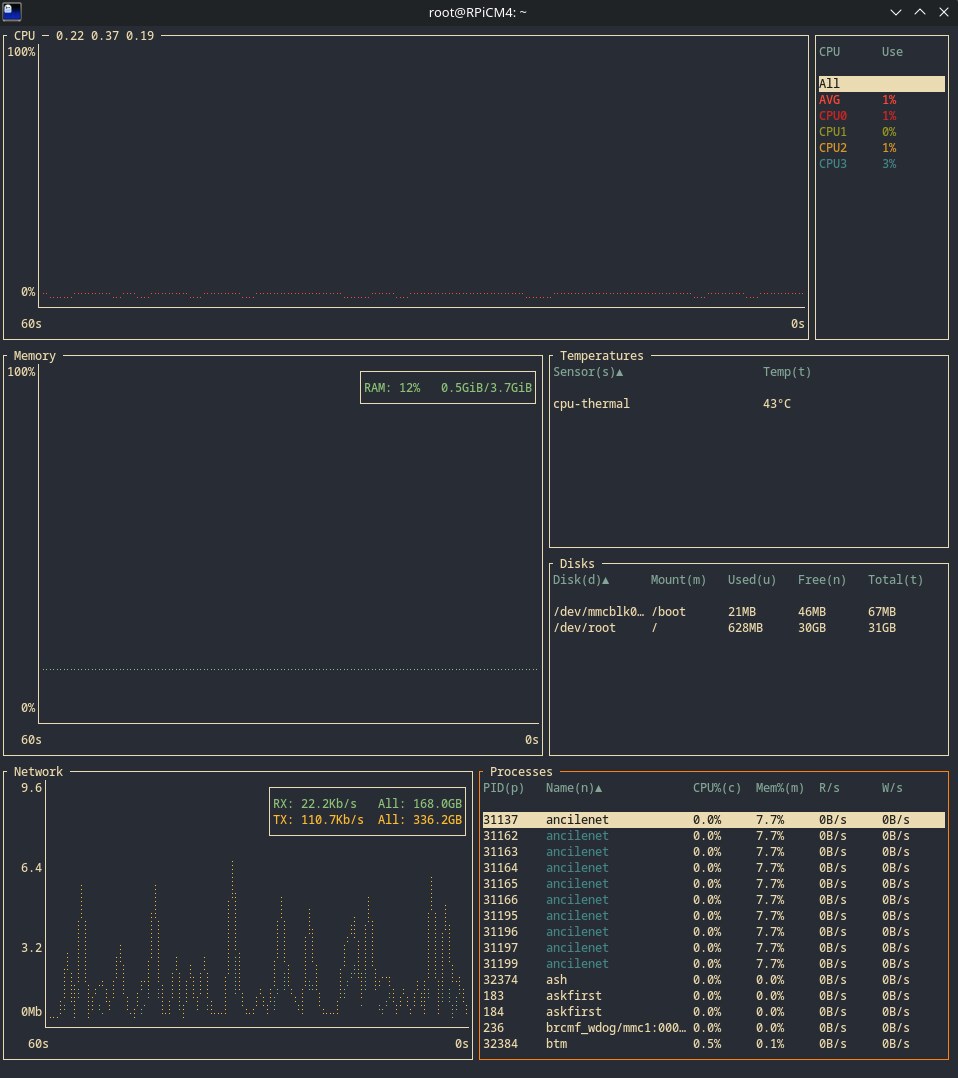Select the cpu-thermal sensor row

click(748, 404)
